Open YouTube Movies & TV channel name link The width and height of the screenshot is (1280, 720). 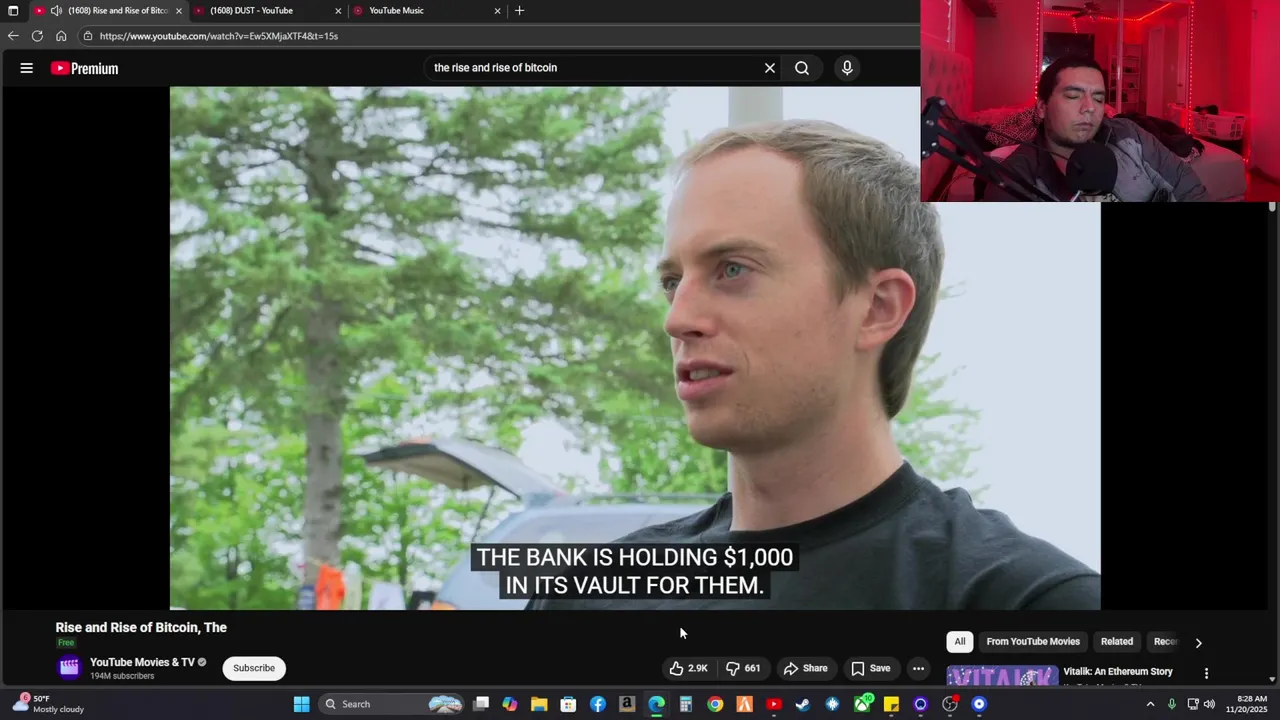tap(142, 662)
